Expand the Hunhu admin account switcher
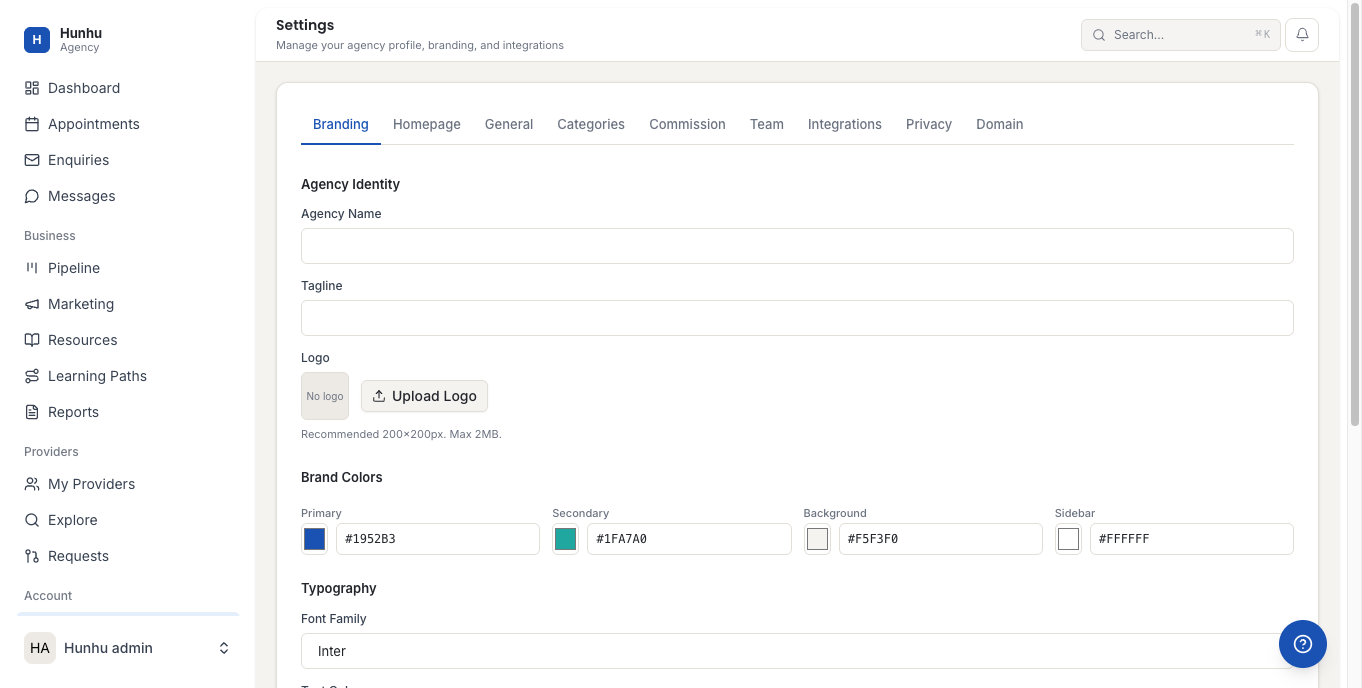The image size is (1362, 688). click(224, 648)
